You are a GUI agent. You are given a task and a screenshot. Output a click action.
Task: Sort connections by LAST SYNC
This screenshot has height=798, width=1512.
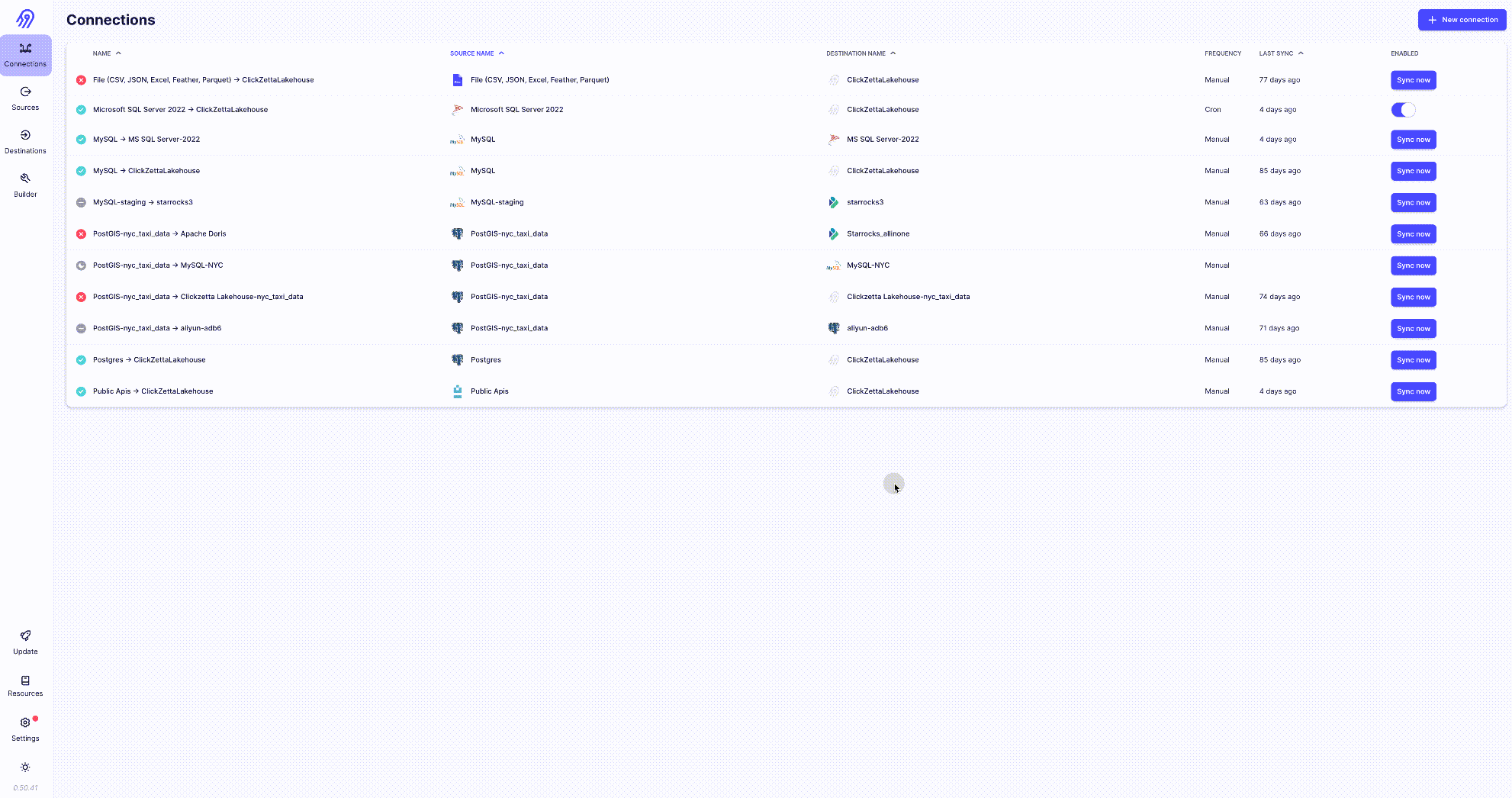tap(1282, 53)
